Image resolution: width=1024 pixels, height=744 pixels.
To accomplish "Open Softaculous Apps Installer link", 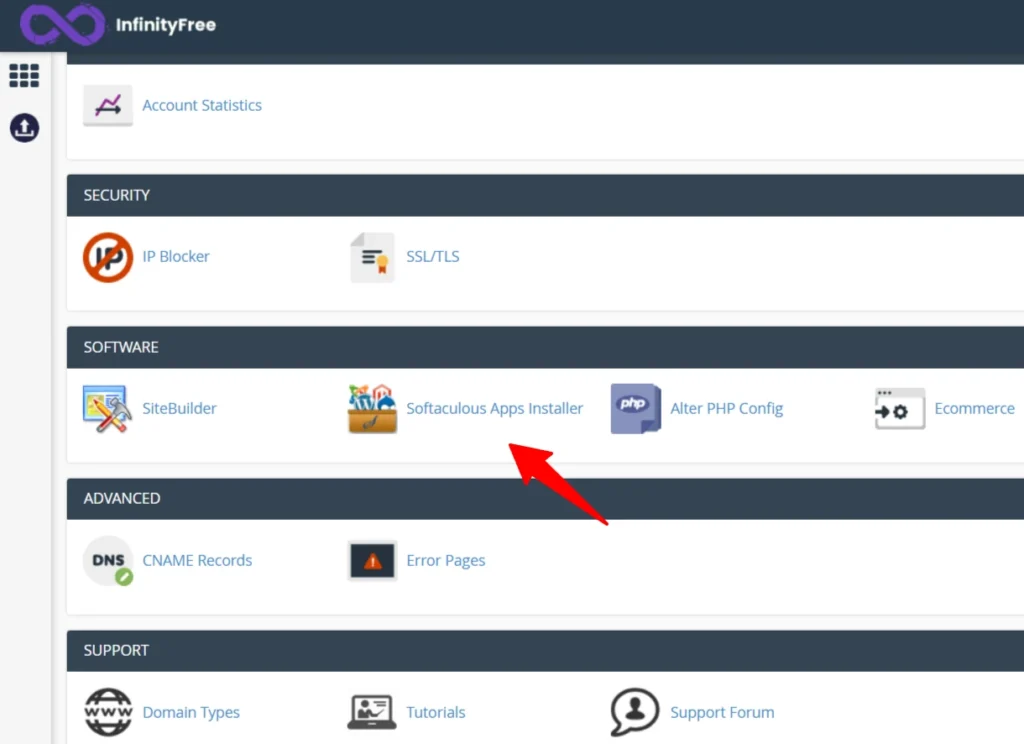I will tap(494, 408).
